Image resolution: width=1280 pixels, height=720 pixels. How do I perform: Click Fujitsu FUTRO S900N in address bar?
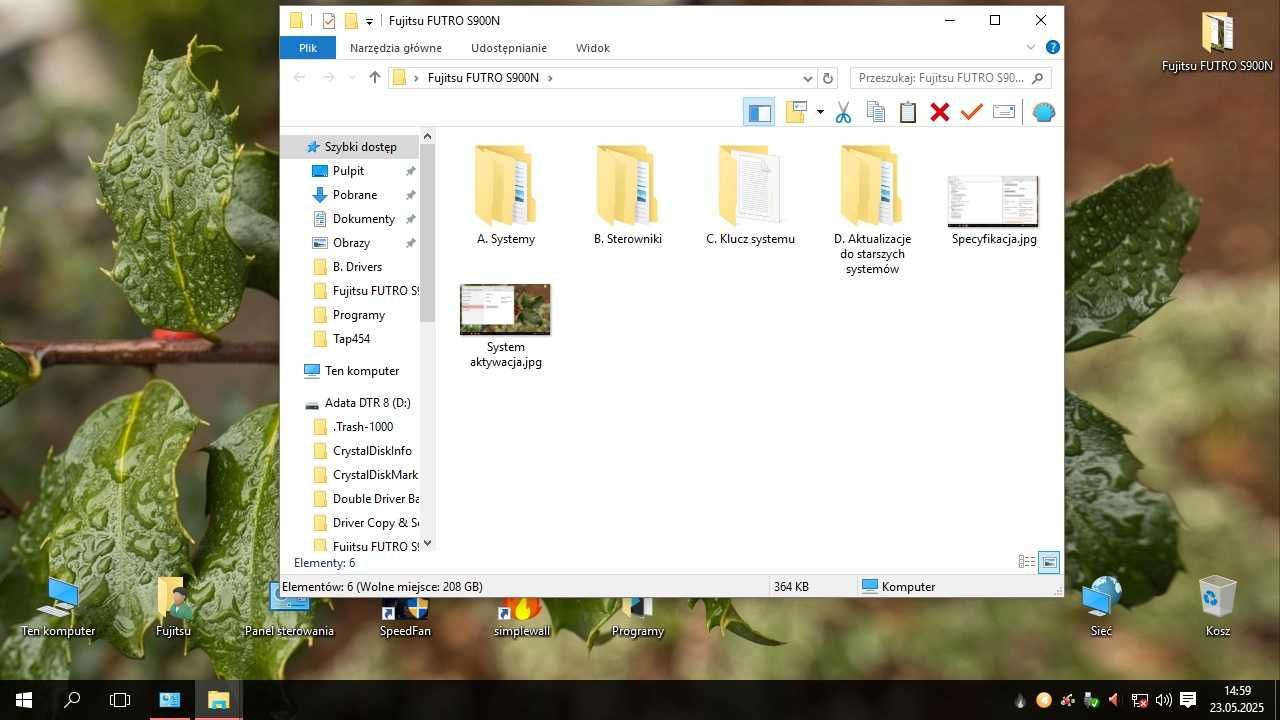coord(483,77)
